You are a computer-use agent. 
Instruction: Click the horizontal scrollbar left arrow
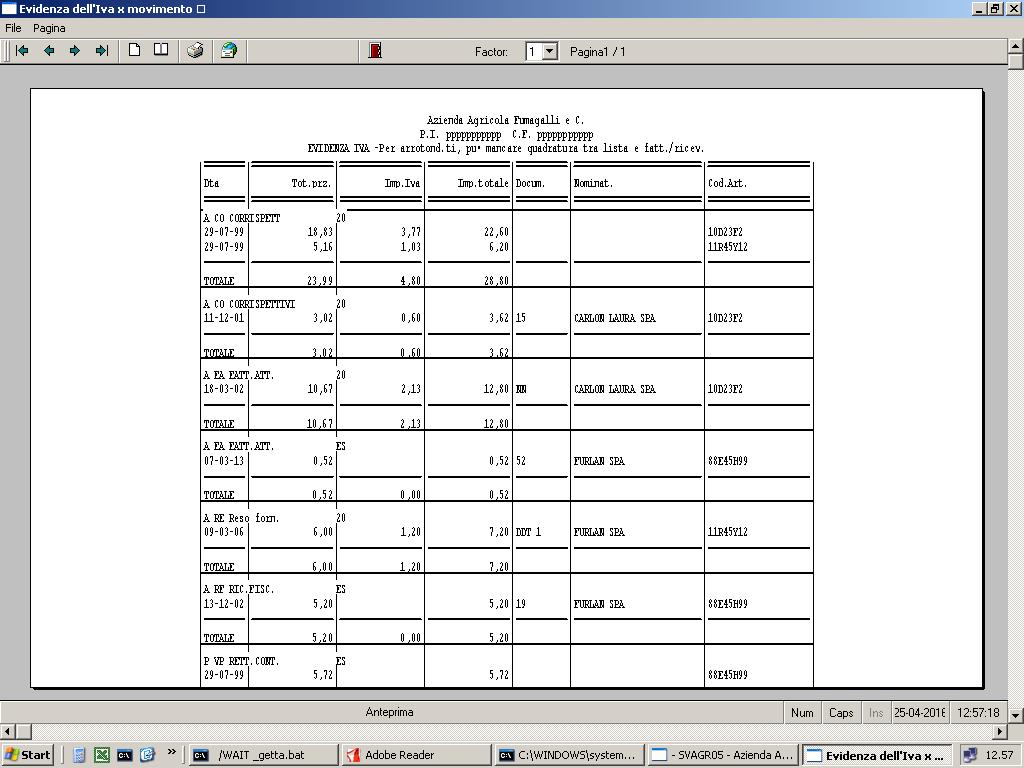pyautogui.click(x=8, y=731)
